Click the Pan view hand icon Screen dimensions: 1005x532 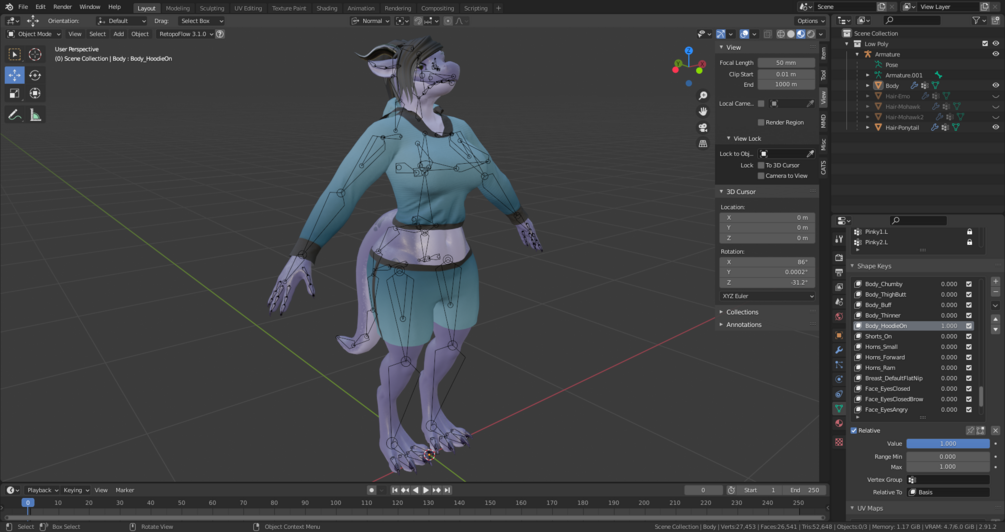coord(703,112)
